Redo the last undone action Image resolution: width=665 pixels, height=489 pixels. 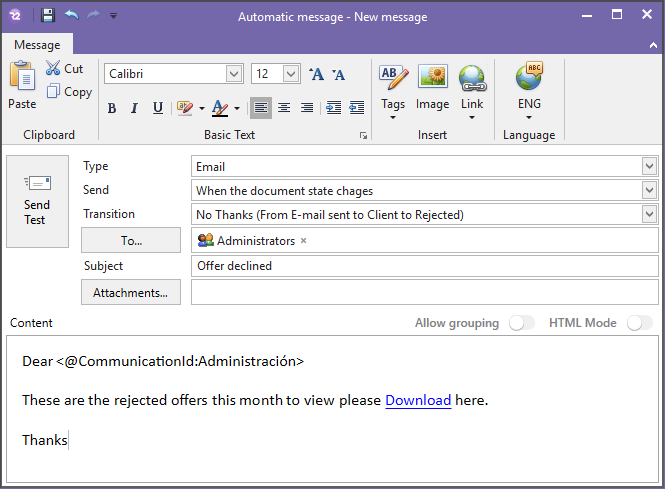pos(93,15)
